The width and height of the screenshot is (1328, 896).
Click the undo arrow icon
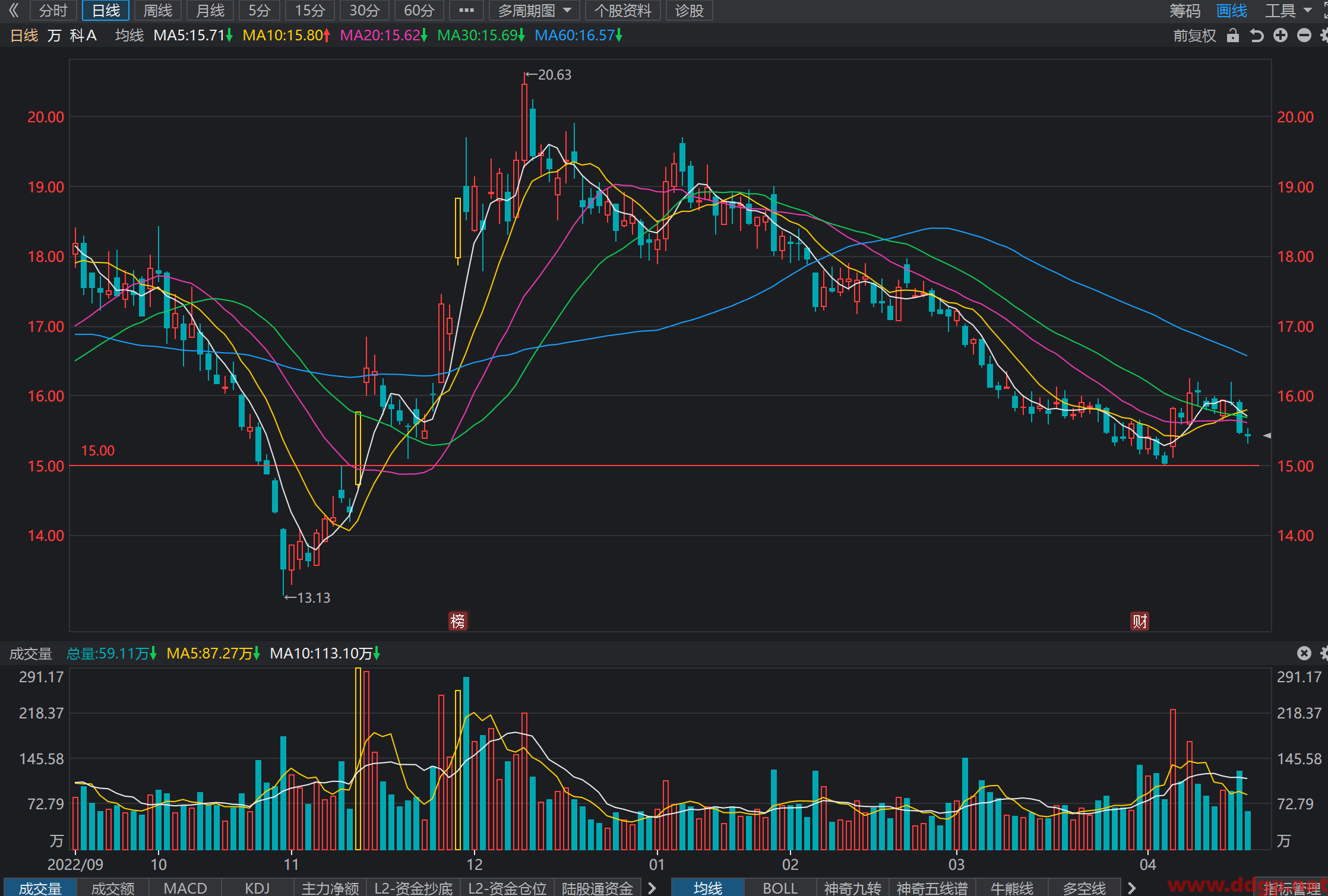click(x=1257, y=36)
